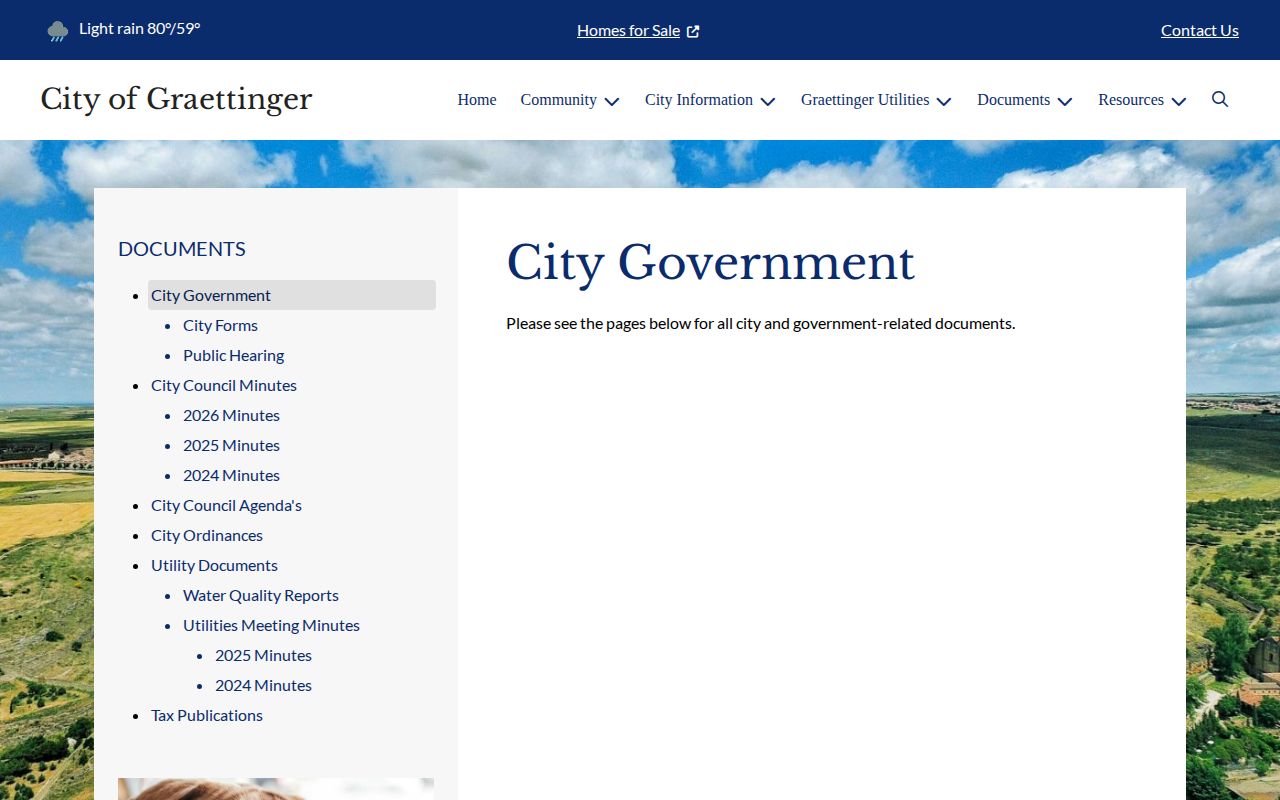Open the Documents menu in the navigation bar

click(x=1014, y=100)
